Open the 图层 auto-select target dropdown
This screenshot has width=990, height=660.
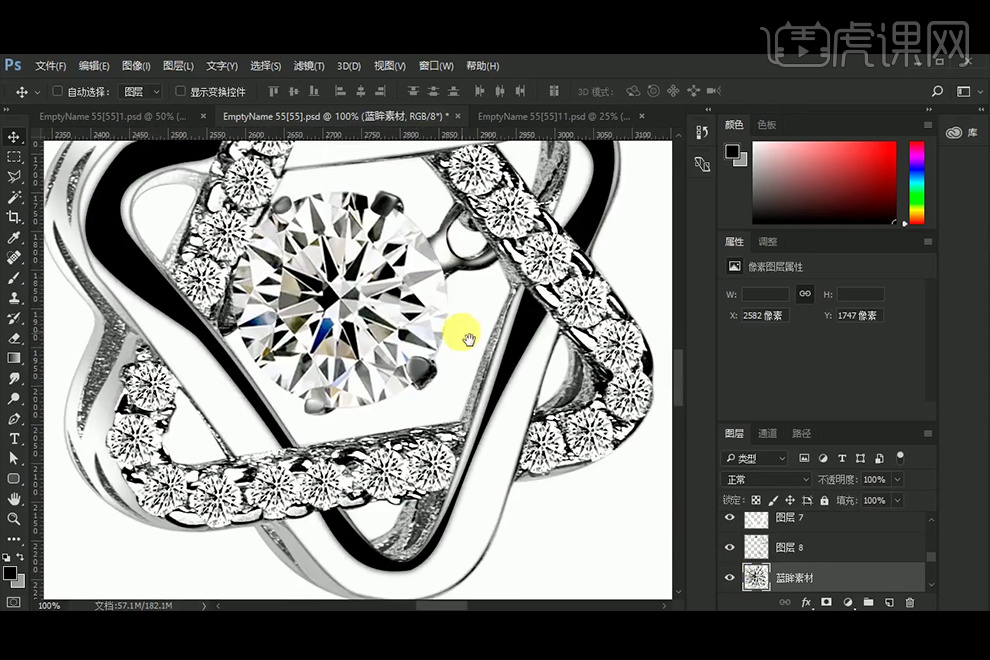[141, 92]
